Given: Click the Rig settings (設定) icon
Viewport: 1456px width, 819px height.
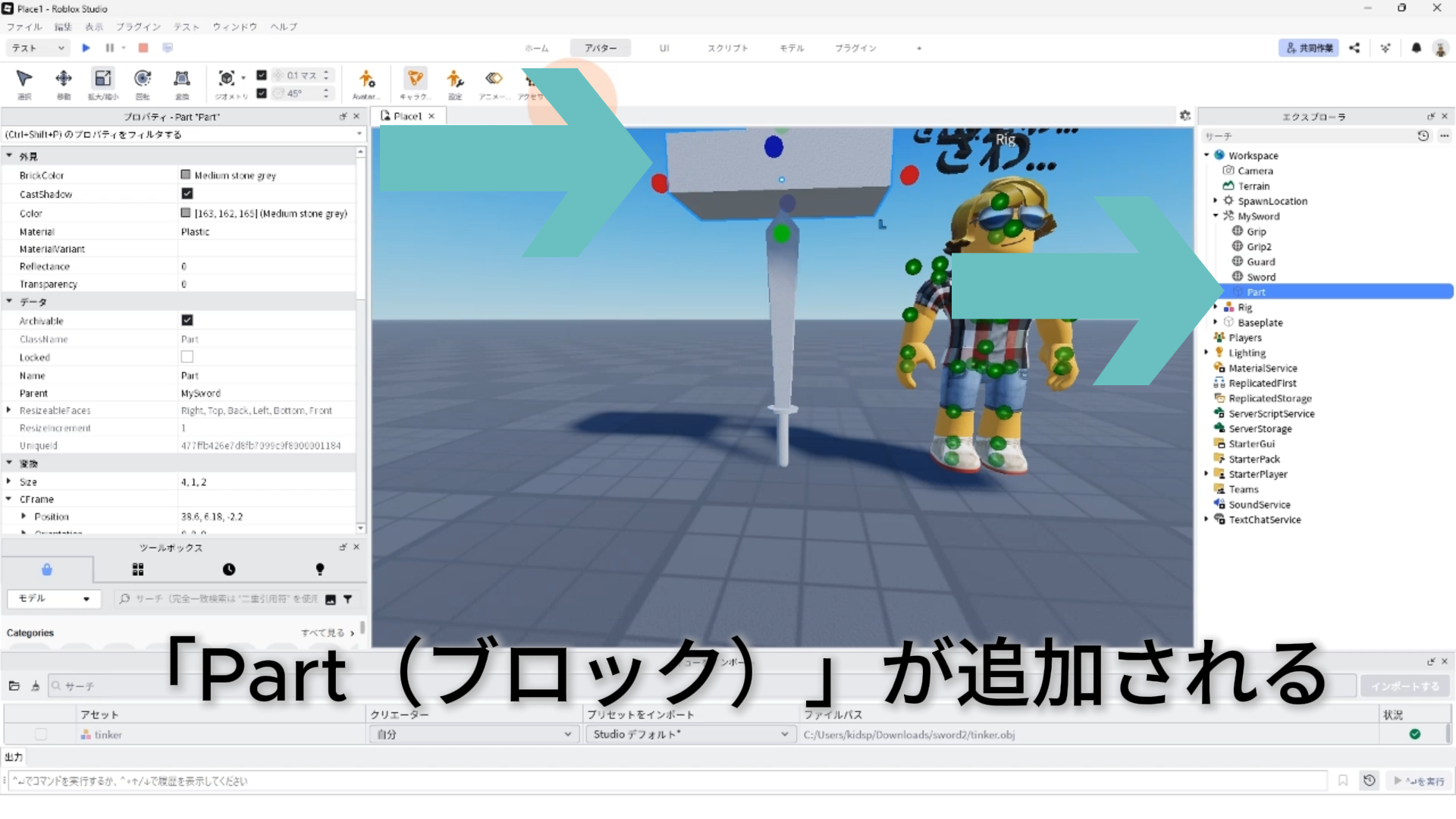Looking at the screenshot, I should (x=455, y=79).
